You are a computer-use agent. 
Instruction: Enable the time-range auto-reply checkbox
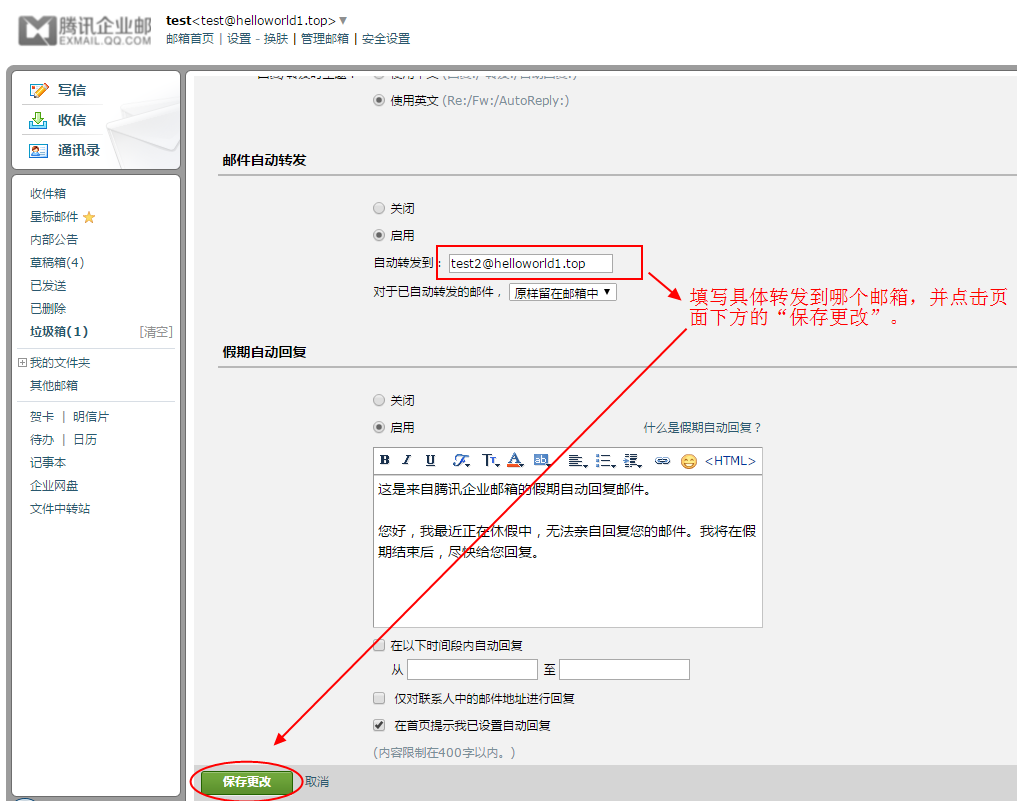[379, 645]
